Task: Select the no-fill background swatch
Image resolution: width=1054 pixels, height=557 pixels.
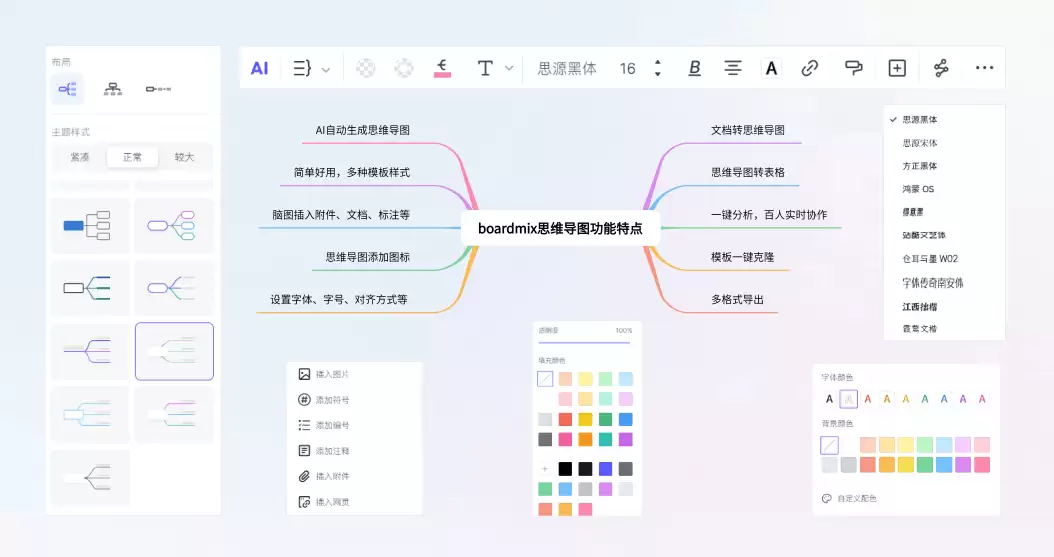Action: pos(829,445)
